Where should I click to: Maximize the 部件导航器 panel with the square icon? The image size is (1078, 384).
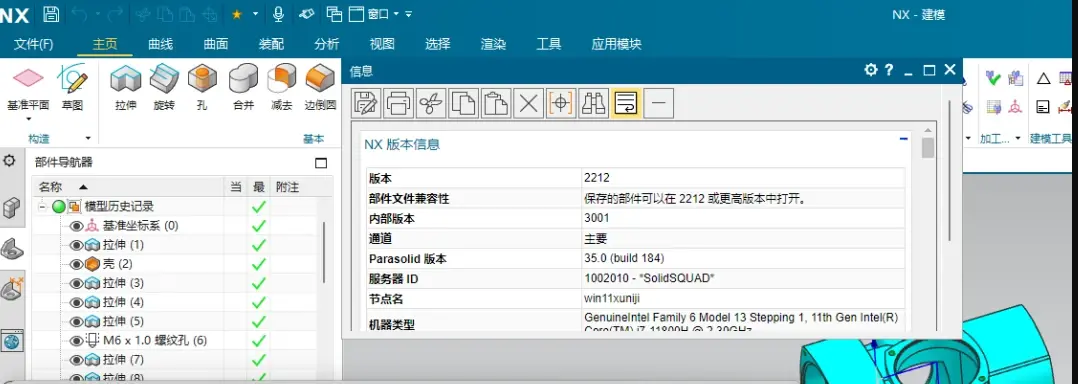point(320,163)
